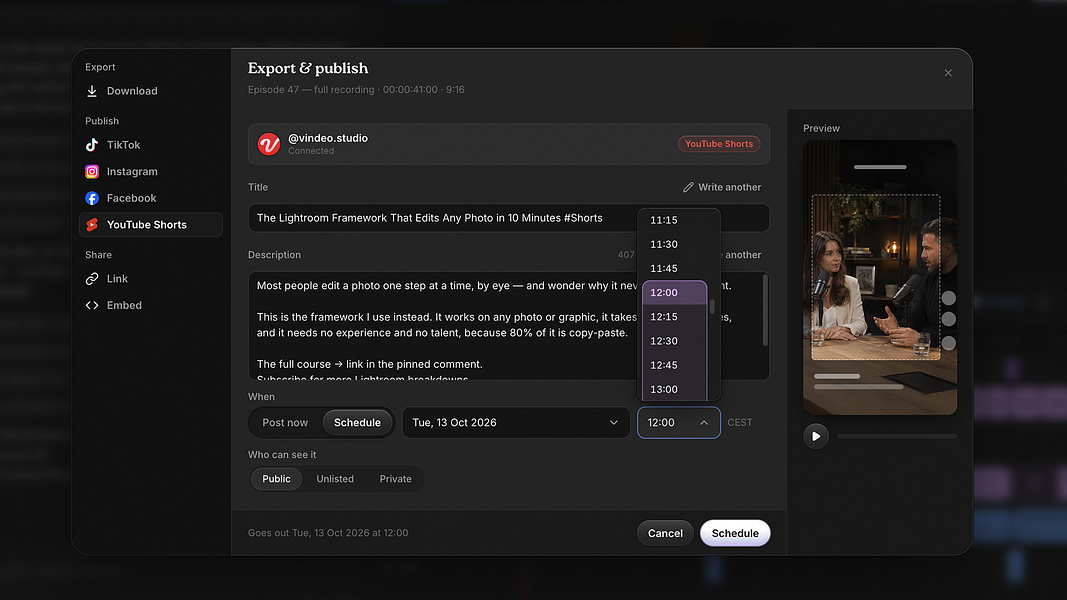The width and height of the screenshot is (1067, 600).
Task: Open the Embed share option
Action: [150, 305]
